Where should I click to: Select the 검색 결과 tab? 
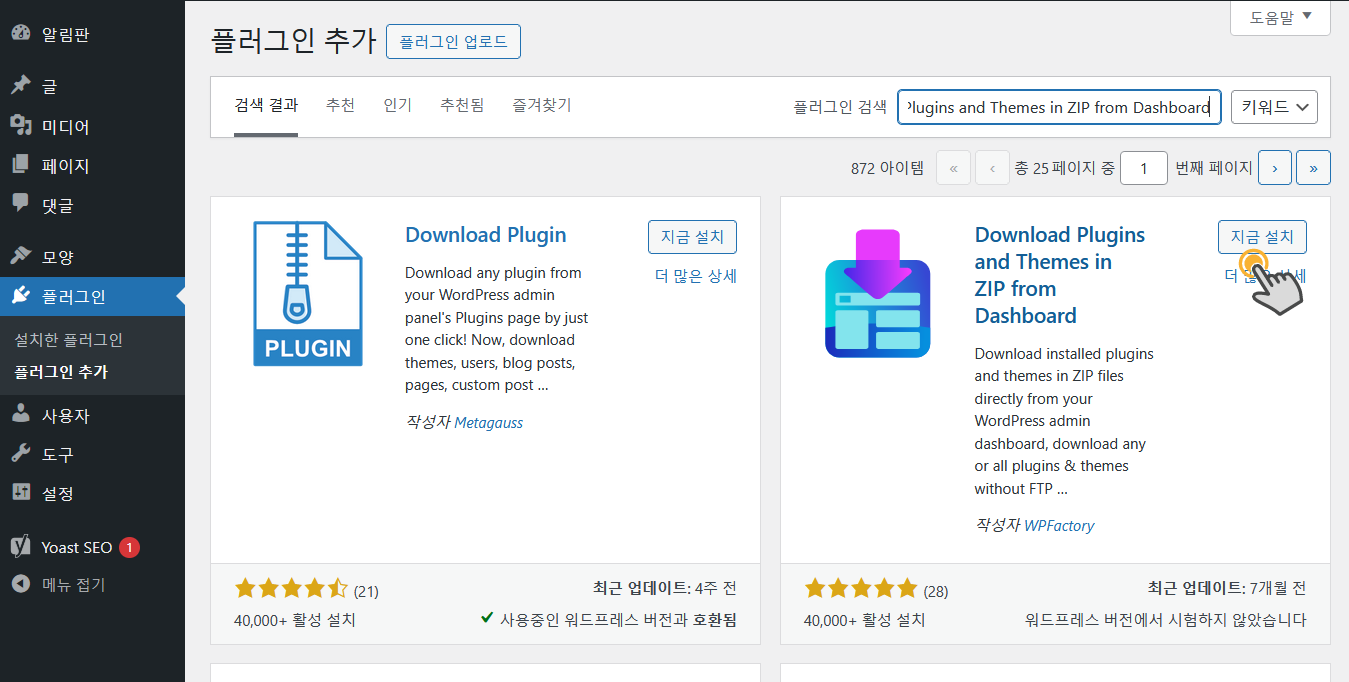[266, 105]
